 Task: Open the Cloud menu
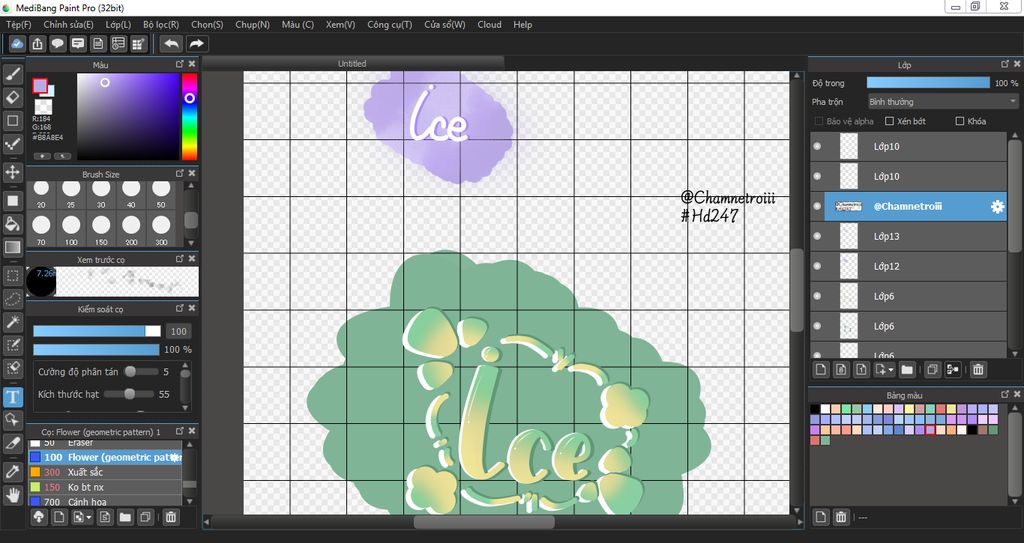pos(489,24)
